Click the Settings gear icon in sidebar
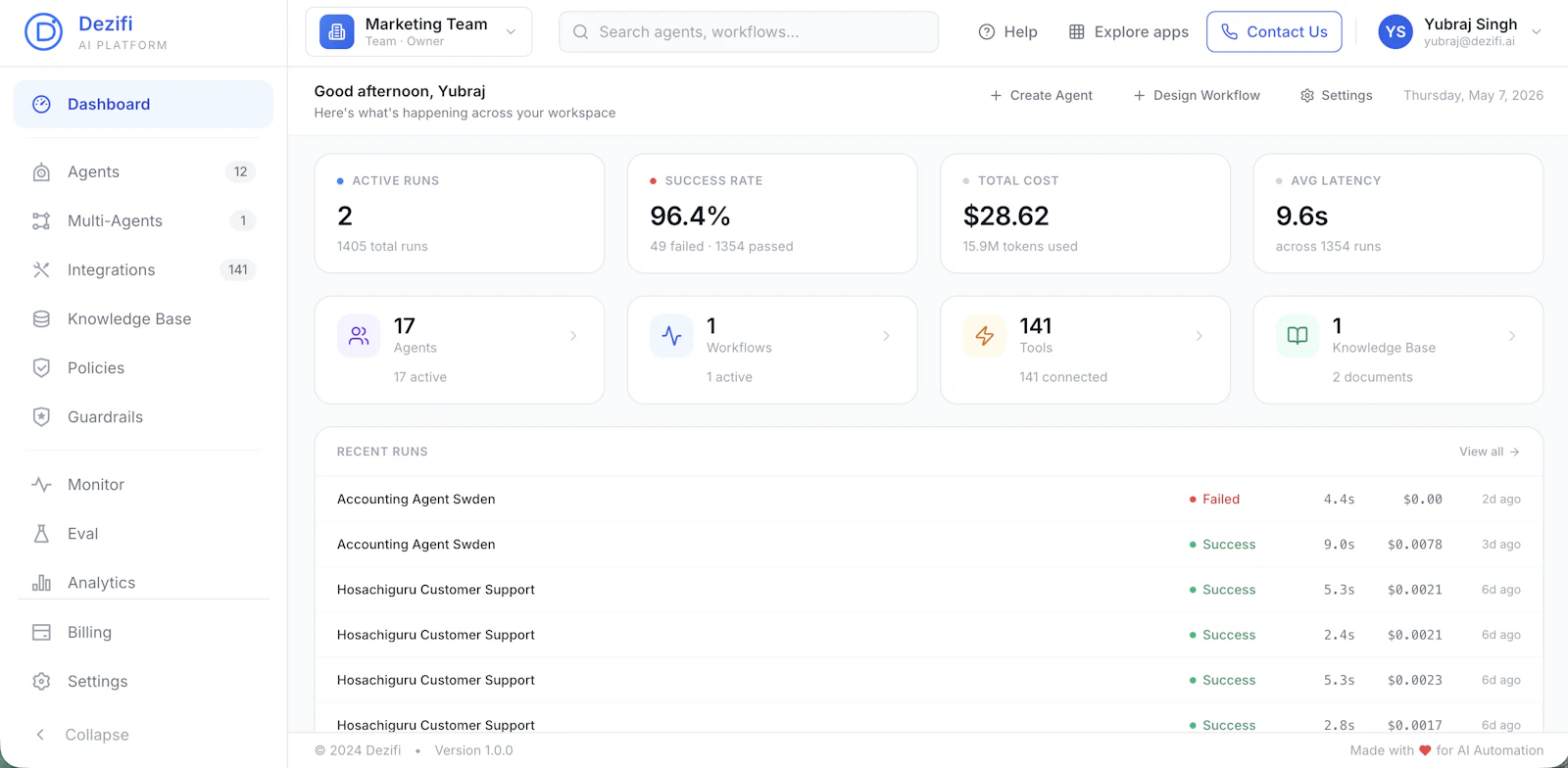 click(x=41, y=682)
